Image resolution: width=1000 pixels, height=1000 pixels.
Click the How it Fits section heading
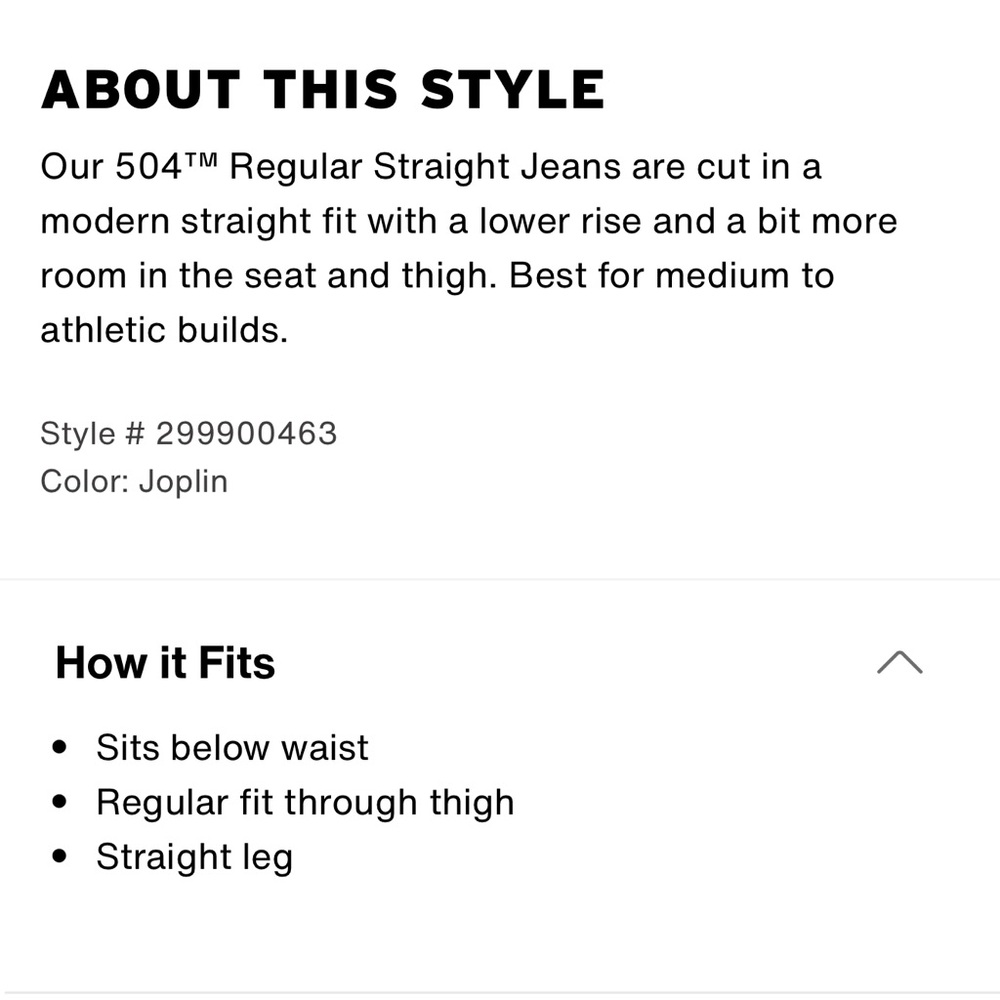point(165,663)
